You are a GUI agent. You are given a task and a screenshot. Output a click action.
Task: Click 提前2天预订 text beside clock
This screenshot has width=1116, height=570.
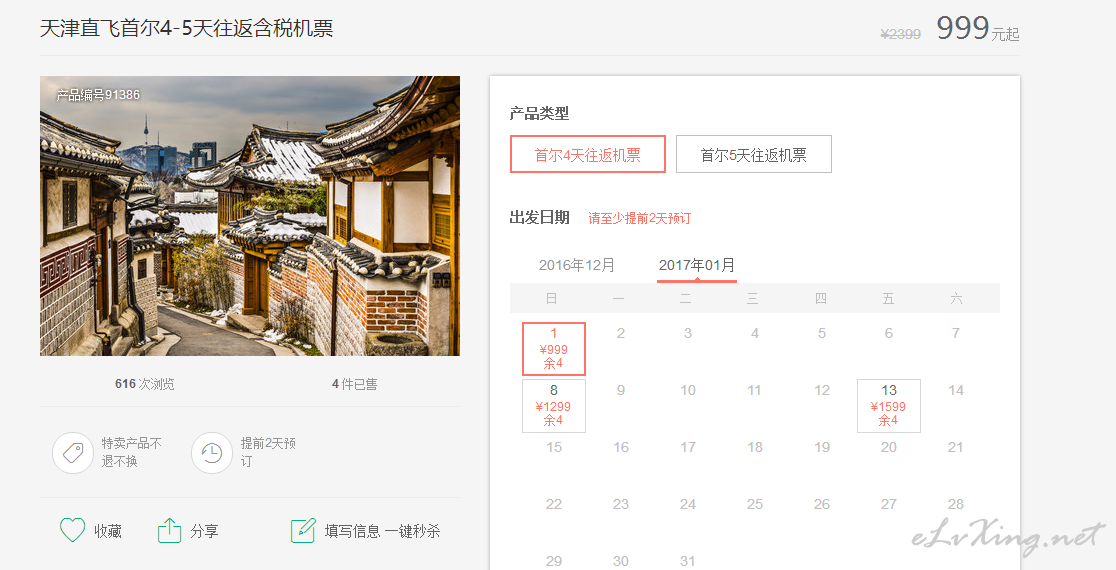tap(268, 453)
